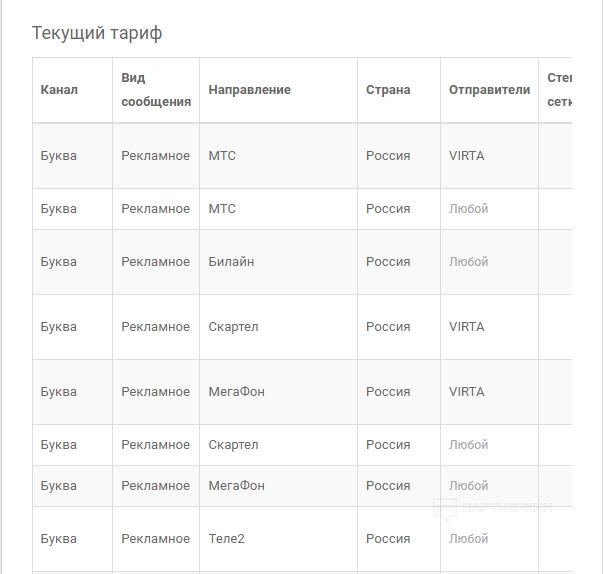Click VIRTA sender in the Скартел row

[x=466, y=327]
